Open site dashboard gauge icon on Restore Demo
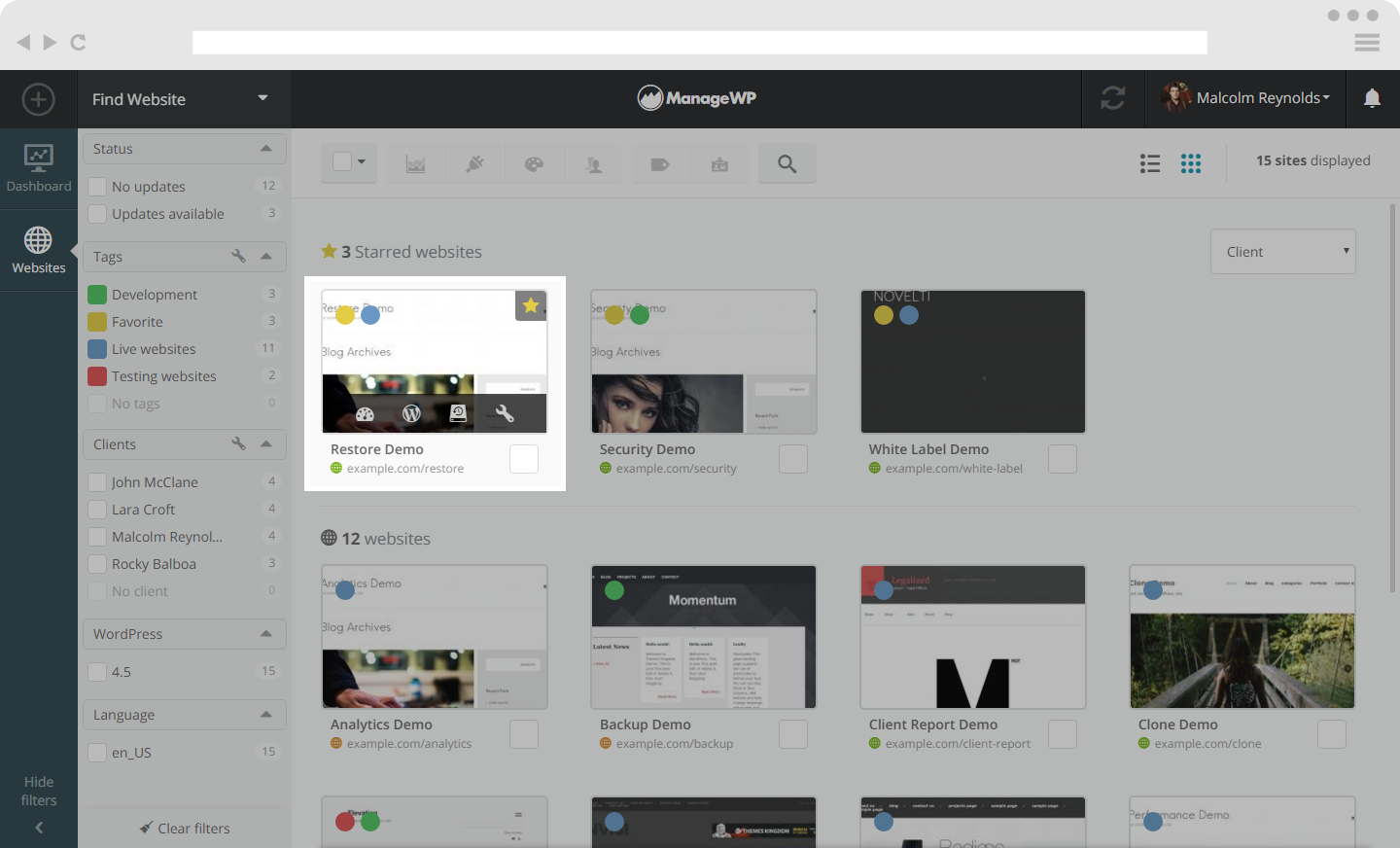This screenshot has width=1400, height=848. tap(366, 413)
